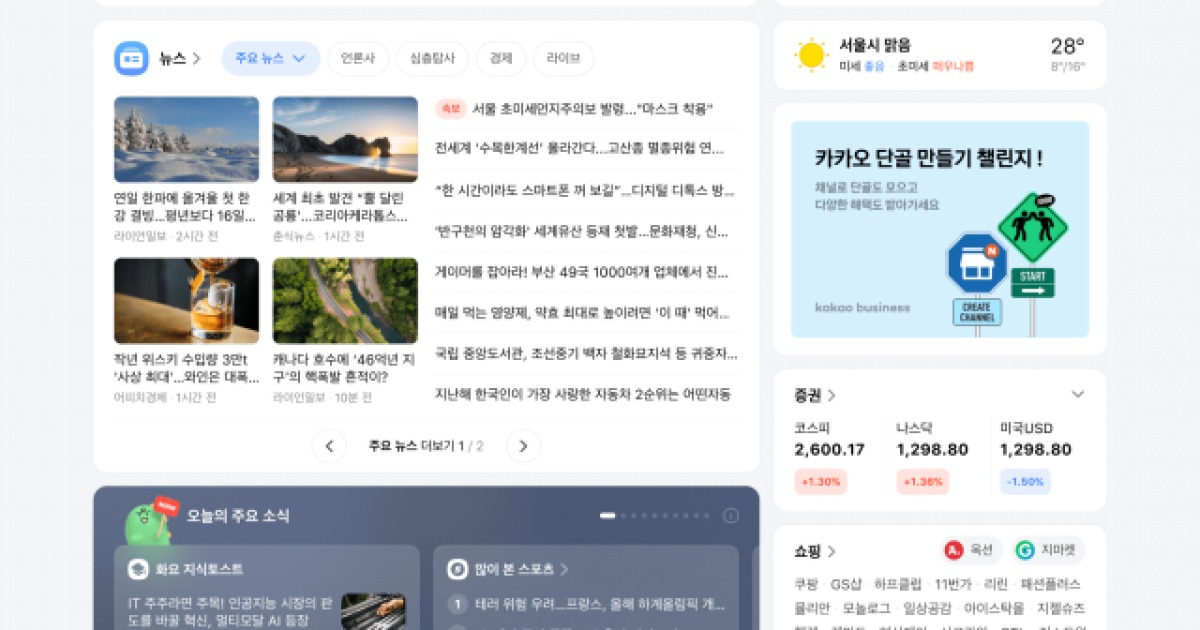The height and width of the screenshot is (630, 1200).
Task: Open the IT 주주라면 주목! article
Action: tap(230, 612)
